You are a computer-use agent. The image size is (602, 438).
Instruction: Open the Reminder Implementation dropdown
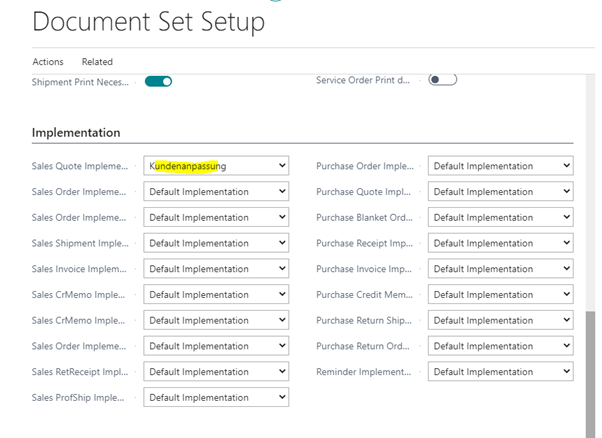click(x=500, y=371)
